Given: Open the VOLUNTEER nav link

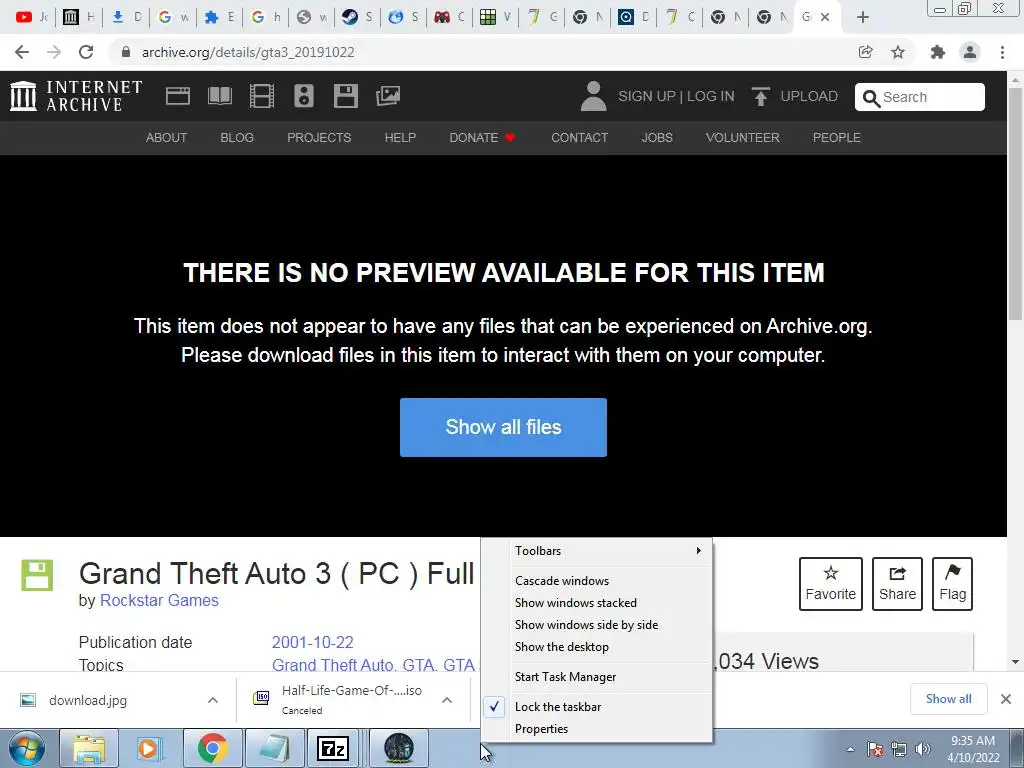Looking at the screenshot, I should [x=743, y=138].
